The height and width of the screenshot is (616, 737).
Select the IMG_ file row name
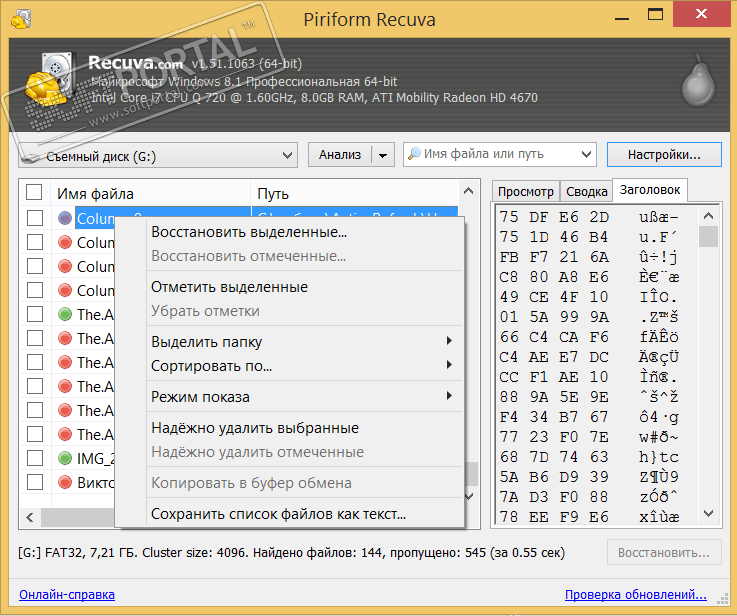(x=95, y=458)
